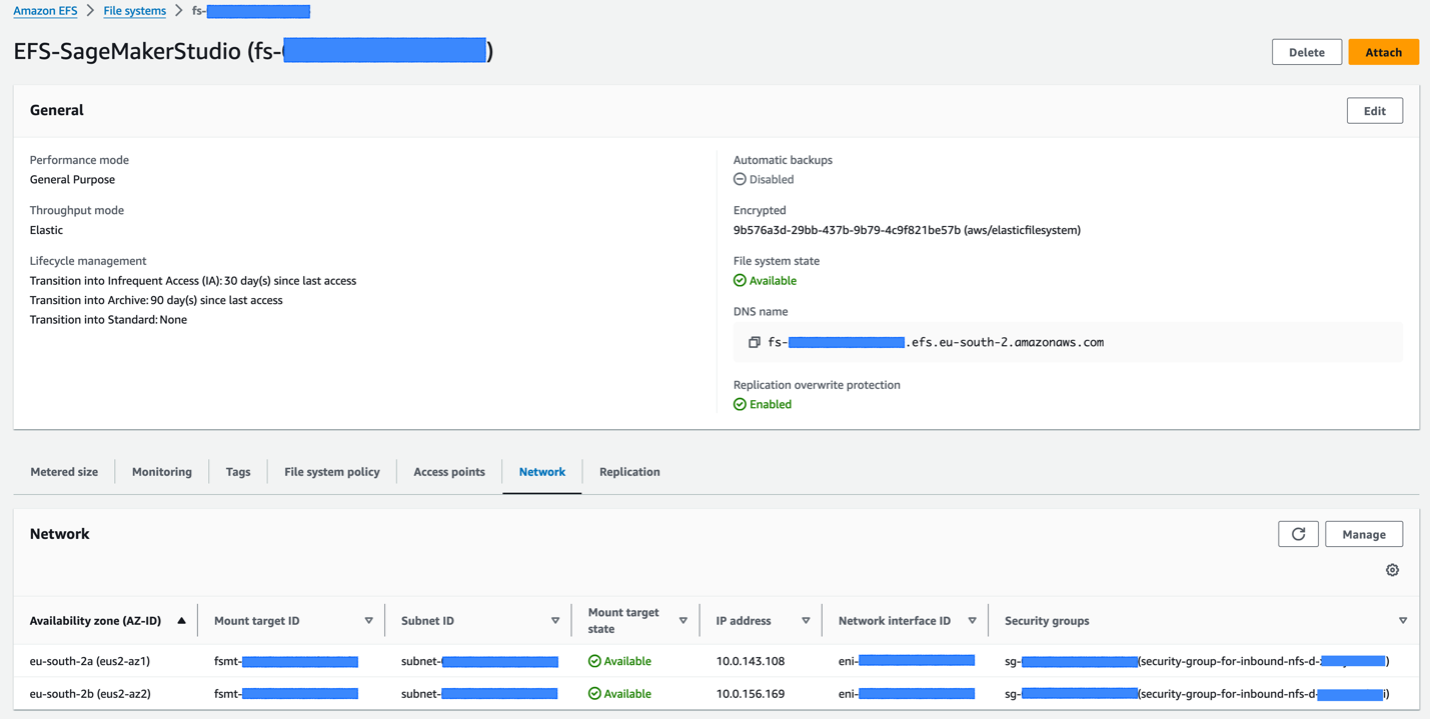This screenshot has height=724, width=1430.
Task: Click Elastic throughput mode value
Action: pyautogui.click(x=46, y=230)
